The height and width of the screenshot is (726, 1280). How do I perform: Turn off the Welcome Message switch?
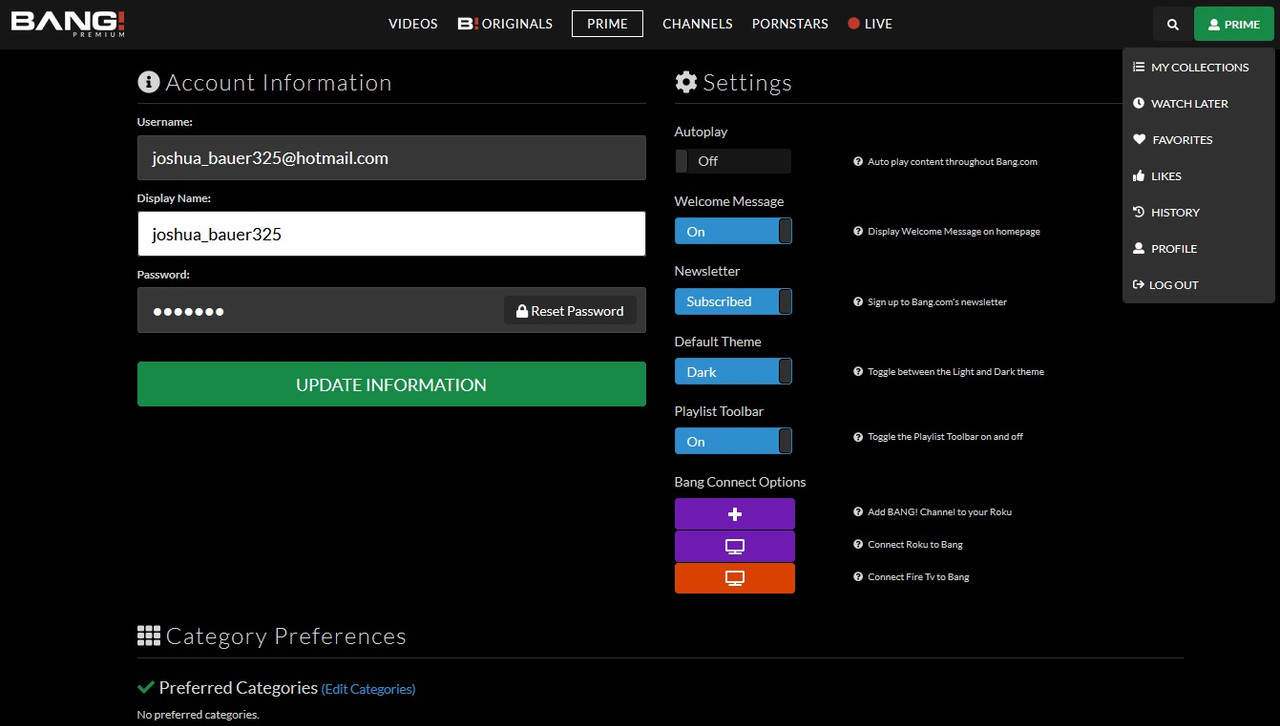(733, 231)
